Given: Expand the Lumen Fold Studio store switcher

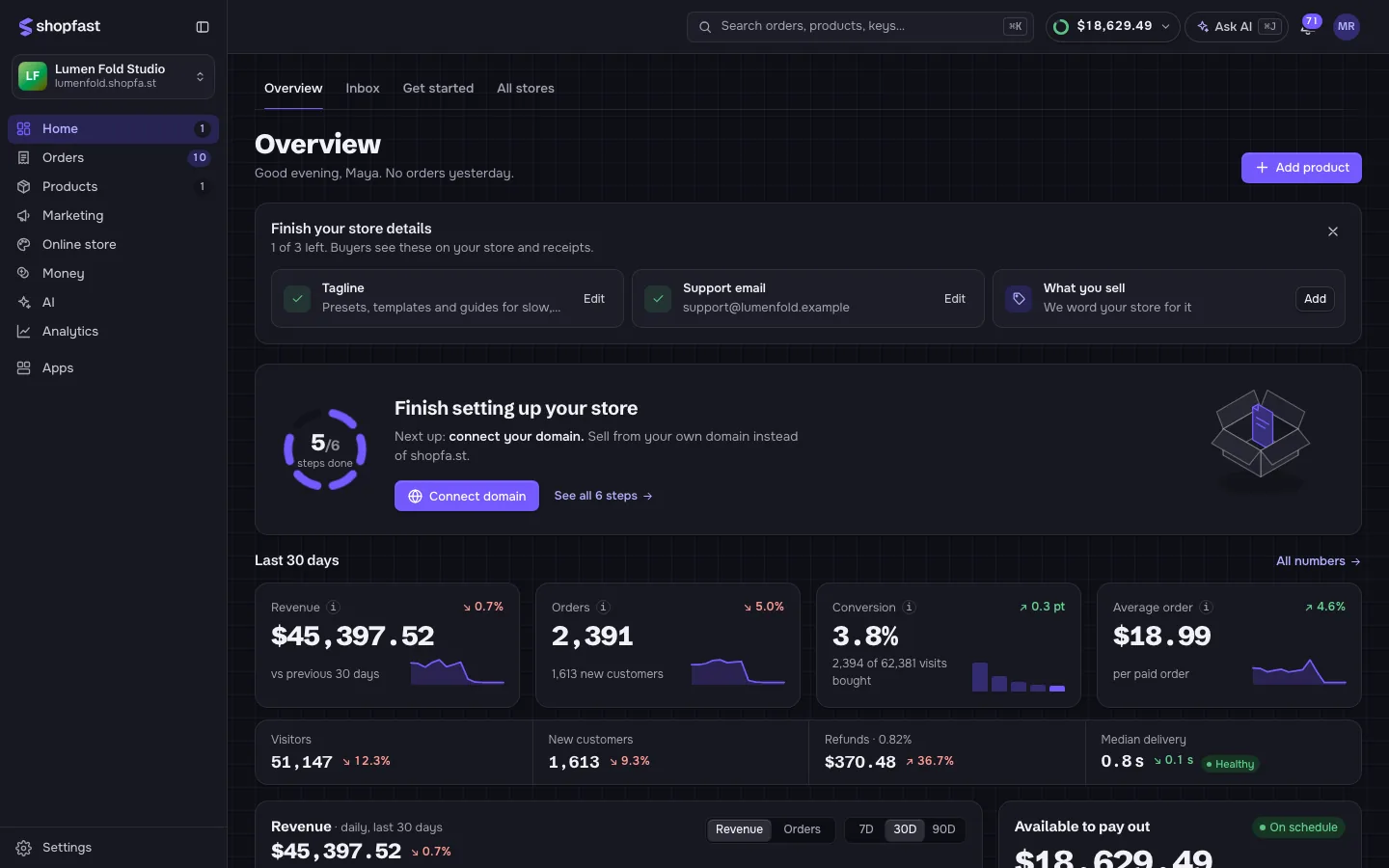Looking at the screenshot, I should 113,76.
